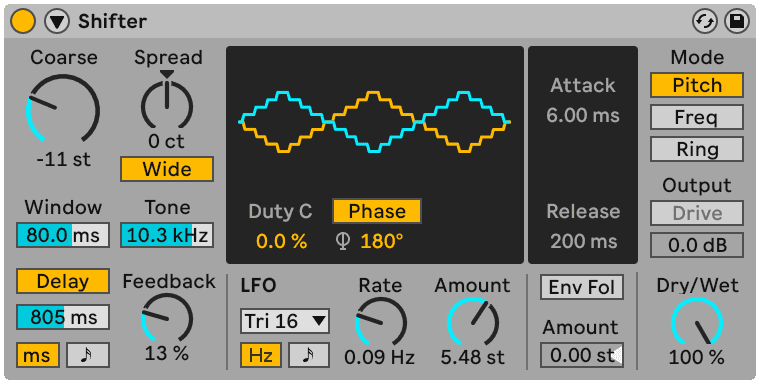Click the 0.0 dB output gain field
The width and height of the screenshot is (760, 384).
coord(697,245)
